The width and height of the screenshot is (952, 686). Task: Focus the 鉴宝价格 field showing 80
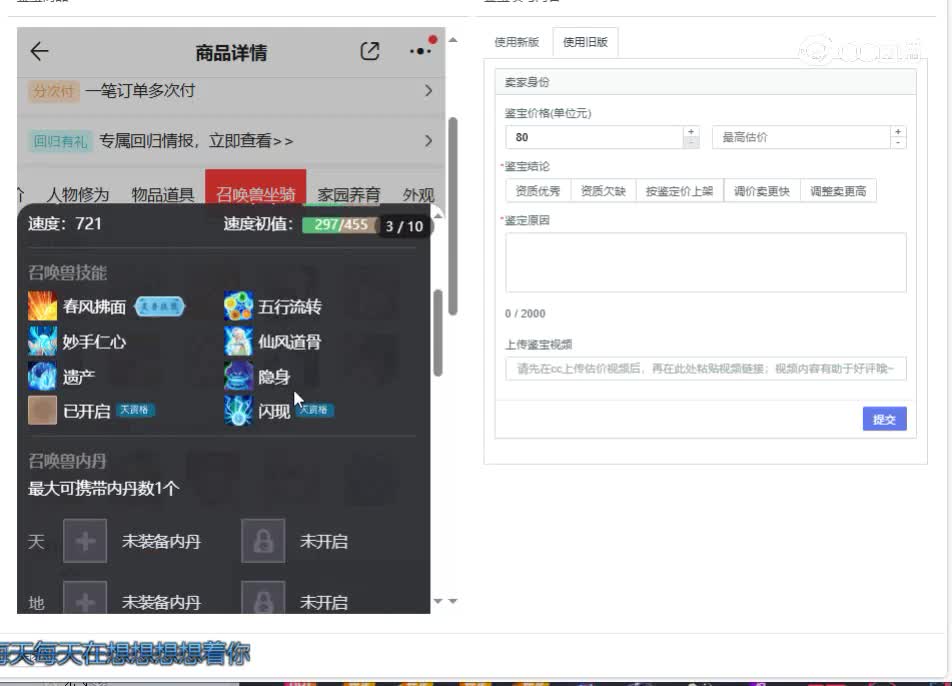[594, 137]
